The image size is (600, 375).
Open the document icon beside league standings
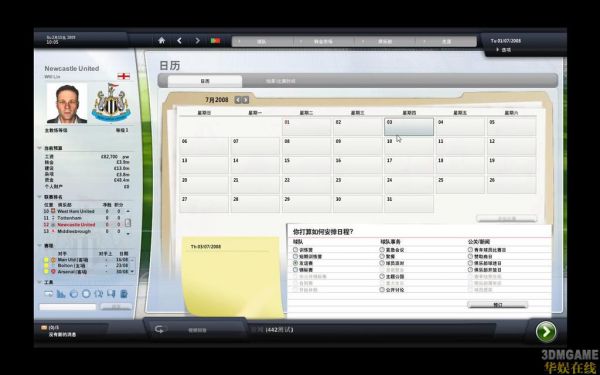[128, 223]
